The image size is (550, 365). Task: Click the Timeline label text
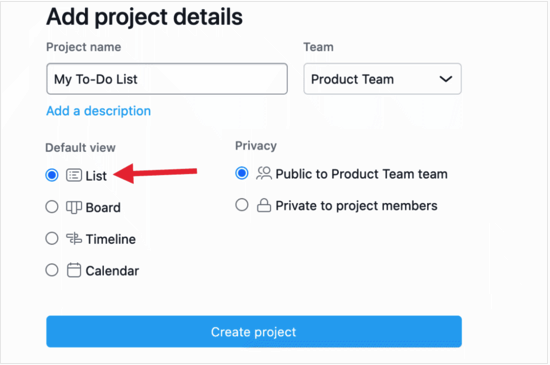click(x=111, y=239)
